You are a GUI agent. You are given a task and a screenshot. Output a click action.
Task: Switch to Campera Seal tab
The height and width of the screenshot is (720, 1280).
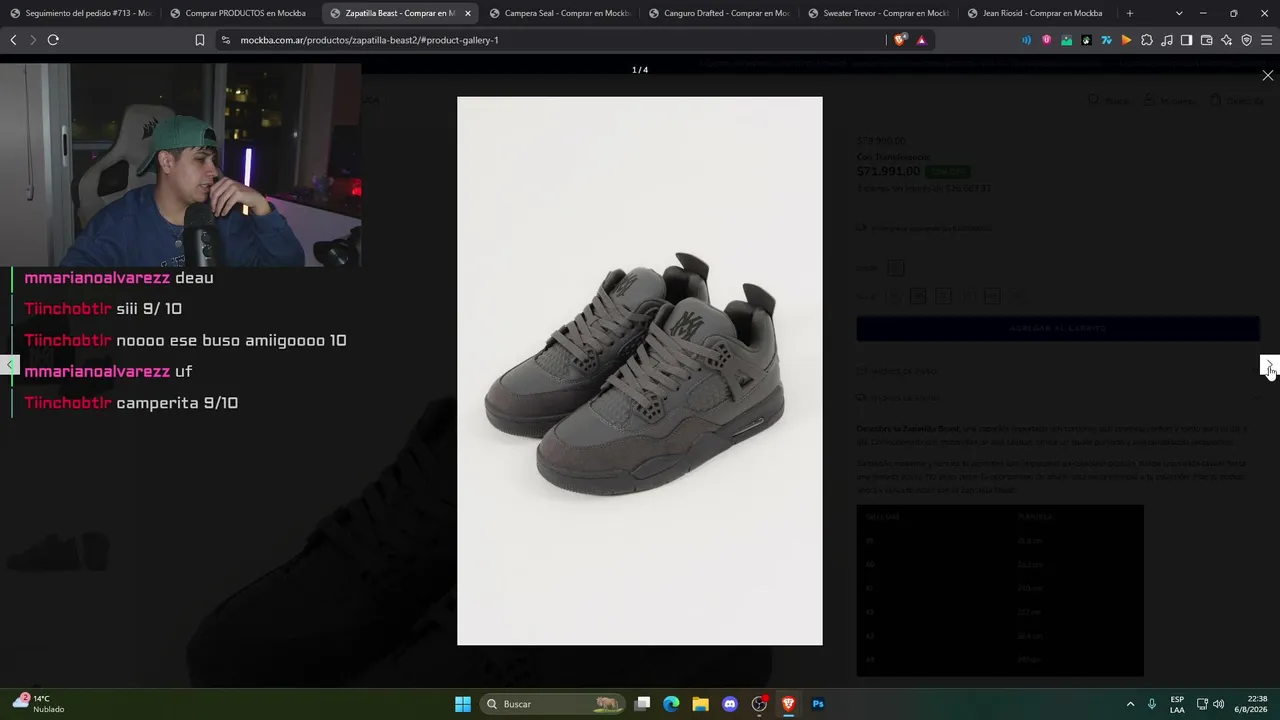coord(560,13)
